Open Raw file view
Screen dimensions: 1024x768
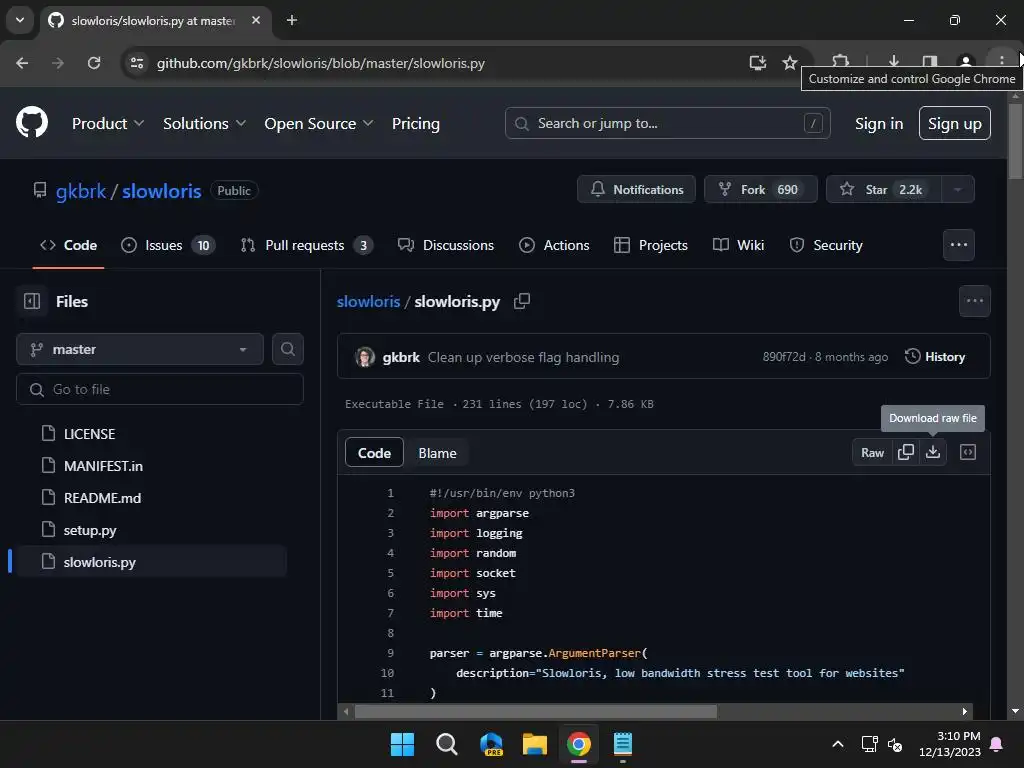872,453
